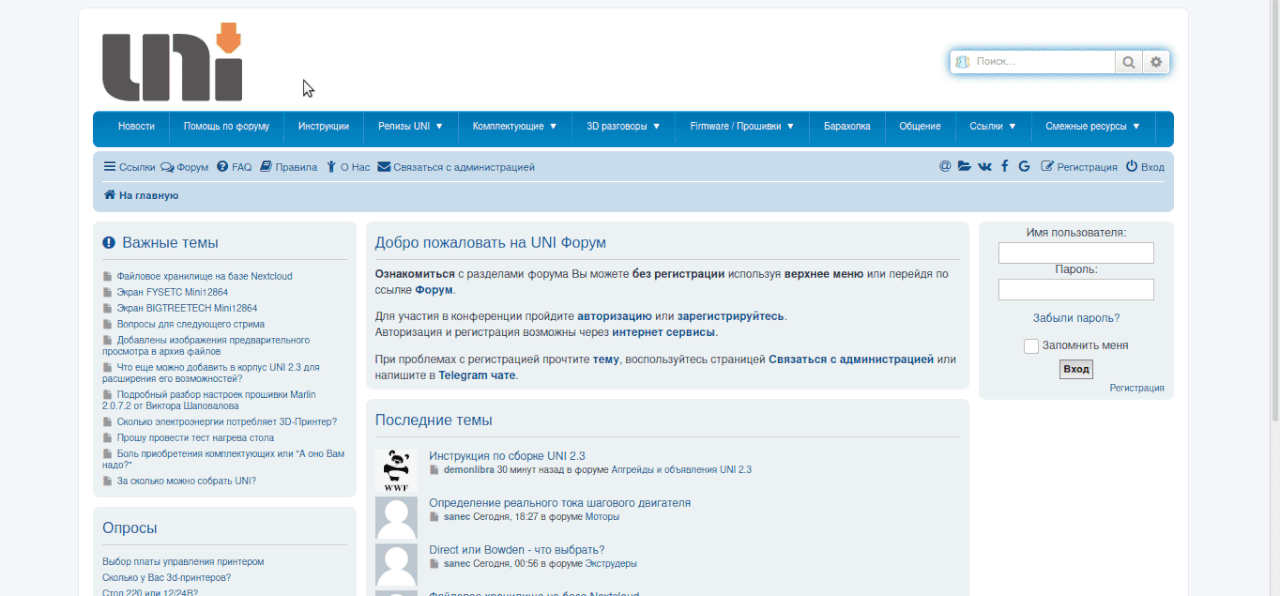Viewport: 1280px width, 596px height.
Task: Expand the Релизы UNI dropdown menu
Action: pos(410,126)
